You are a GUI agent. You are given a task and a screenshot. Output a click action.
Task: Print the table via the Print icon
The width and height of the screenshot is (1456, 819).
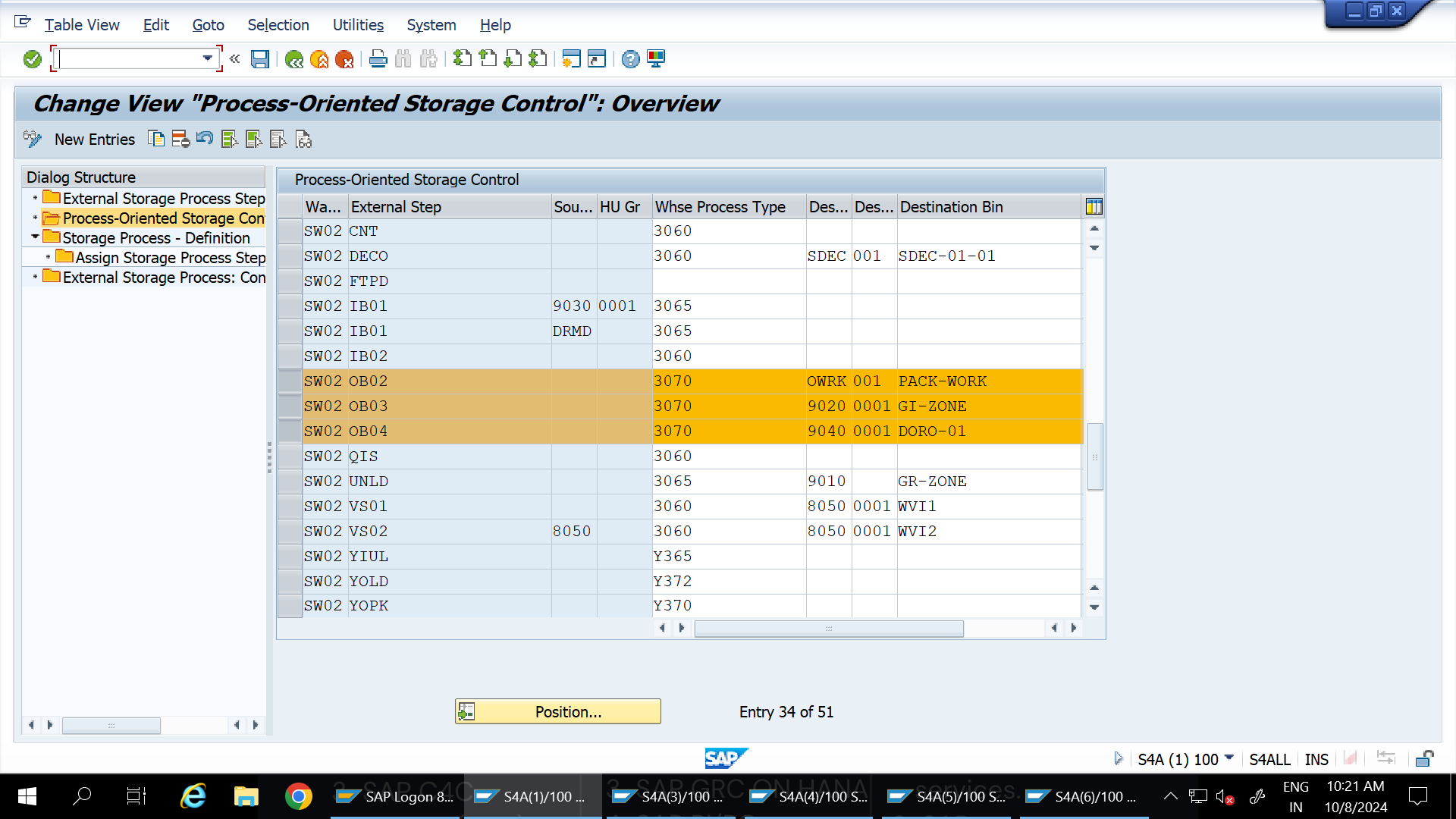point(378,59)
